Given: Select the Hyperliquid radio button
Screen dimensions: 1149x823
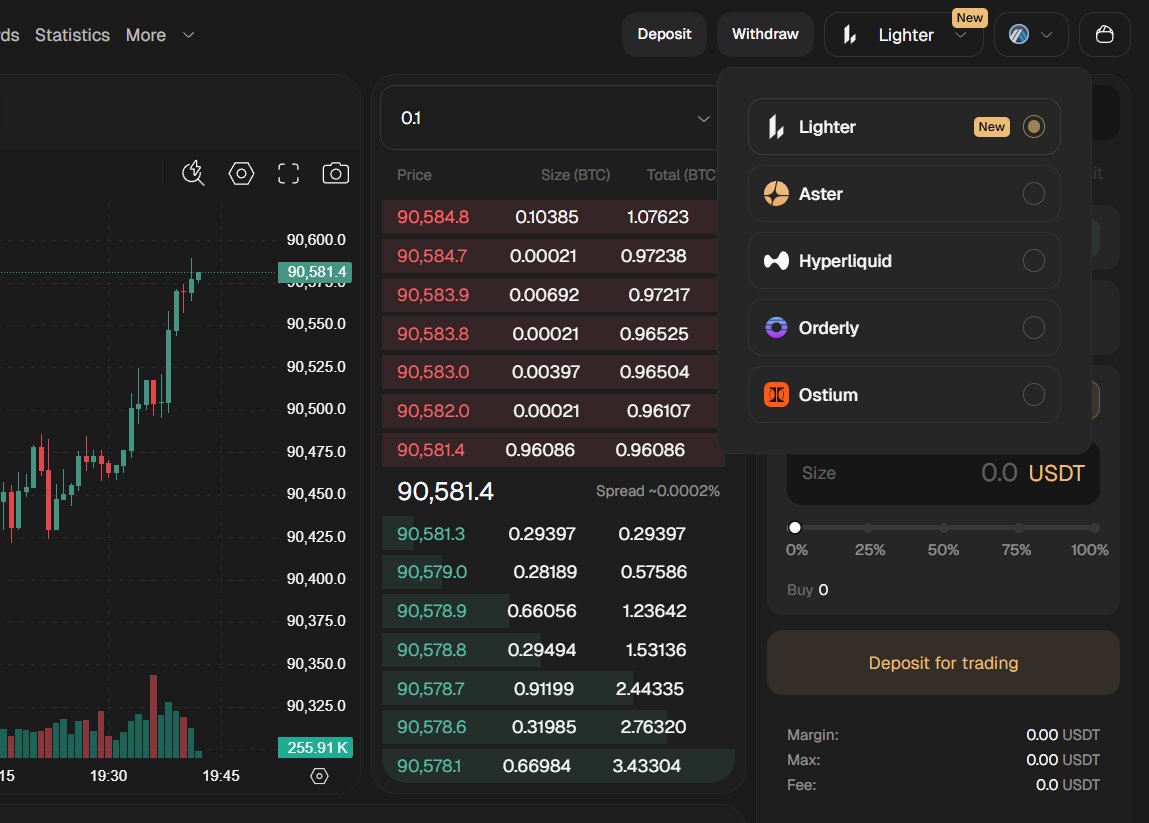Looking at the screenshot, I should (1033, 261).
